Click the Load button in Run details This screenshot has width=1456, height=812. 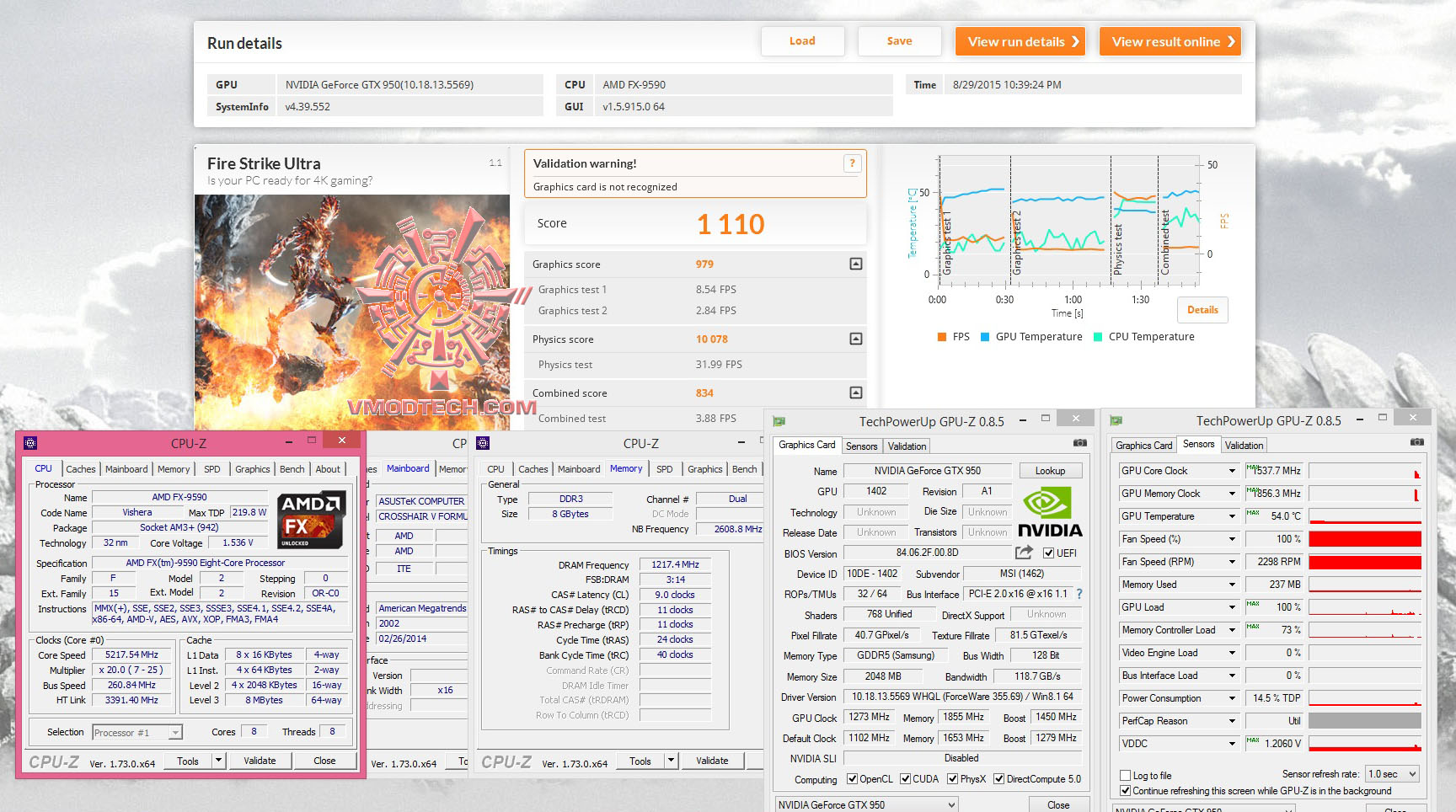point(802,41)
